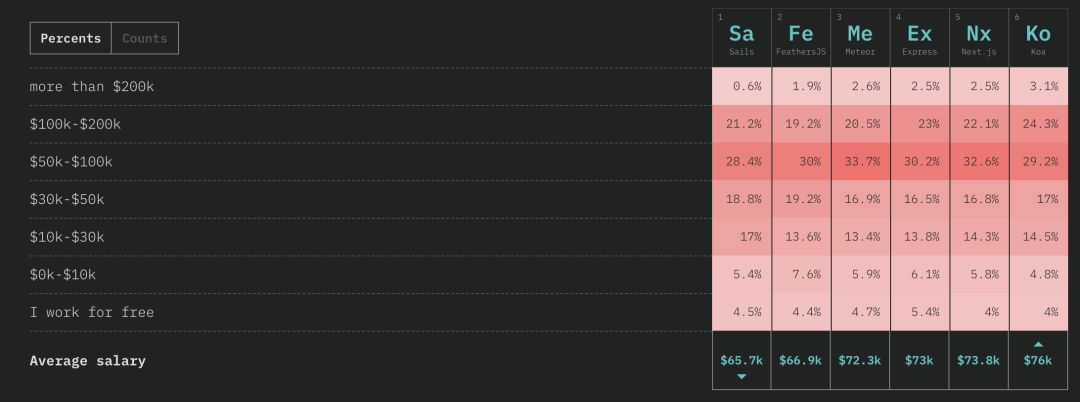Click the Koa $100k-$200k cell showing 24.3%

pyautogui.click(x=1038, y=124)
